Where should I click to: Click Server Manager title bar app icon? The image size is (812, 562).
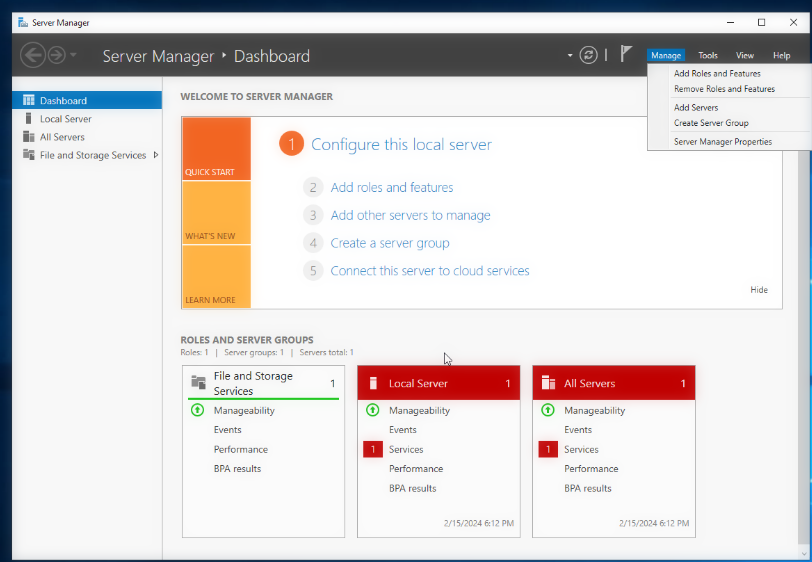coord(23,22)
